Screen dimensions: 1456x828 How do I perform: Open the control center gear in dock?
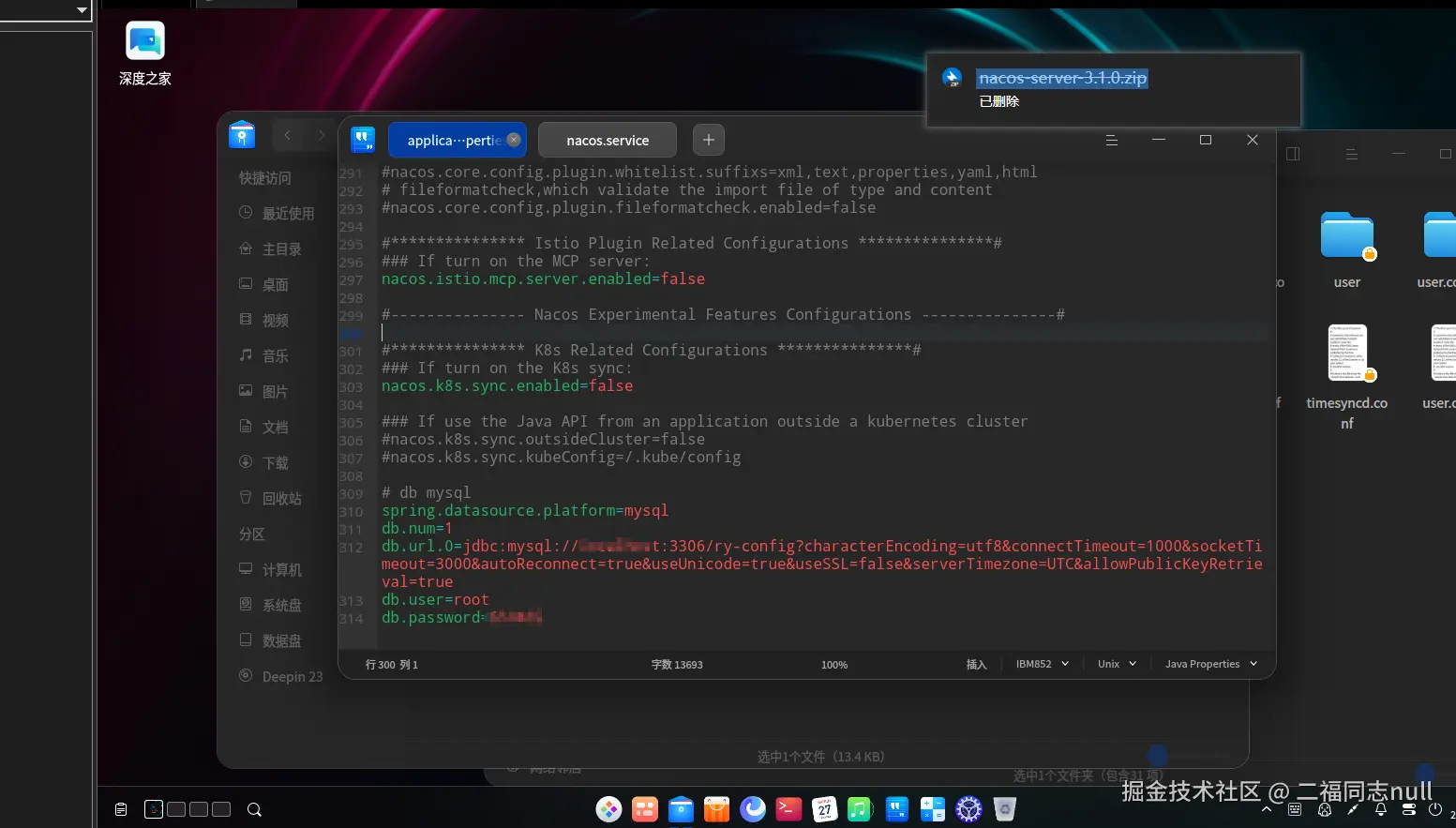968,809
